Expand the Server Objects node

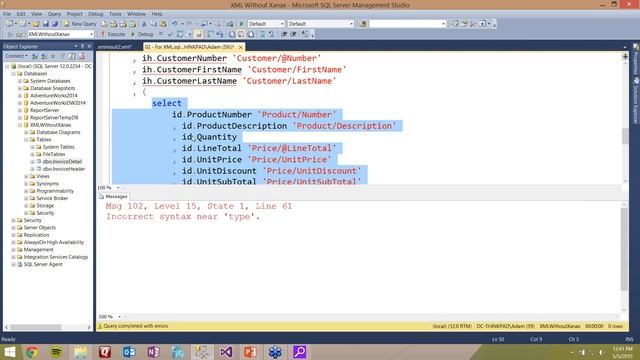13,228
